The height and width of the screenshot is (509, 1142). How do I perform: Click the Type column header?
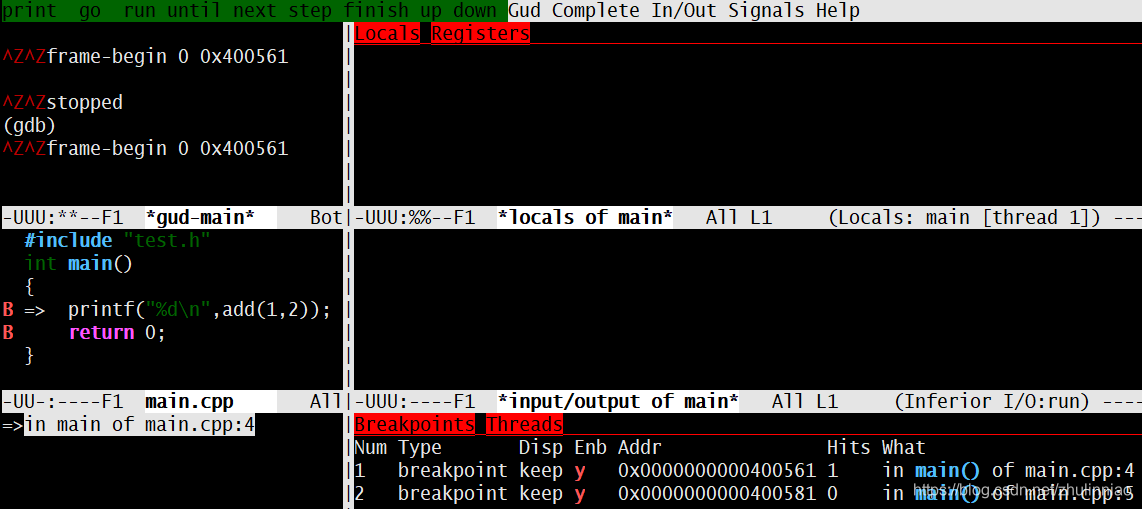(x=420, y=447)
